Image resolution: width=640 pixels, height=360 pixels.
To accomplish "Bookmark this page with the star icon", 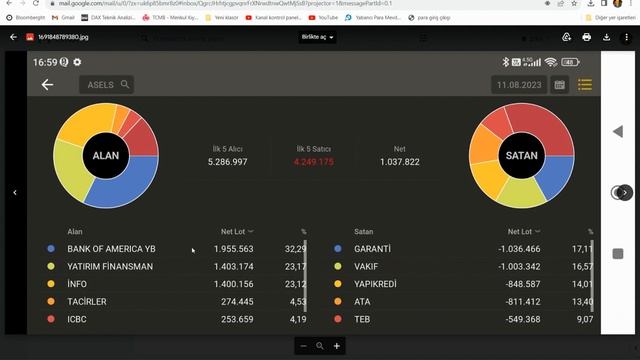I will click(574, 3).
